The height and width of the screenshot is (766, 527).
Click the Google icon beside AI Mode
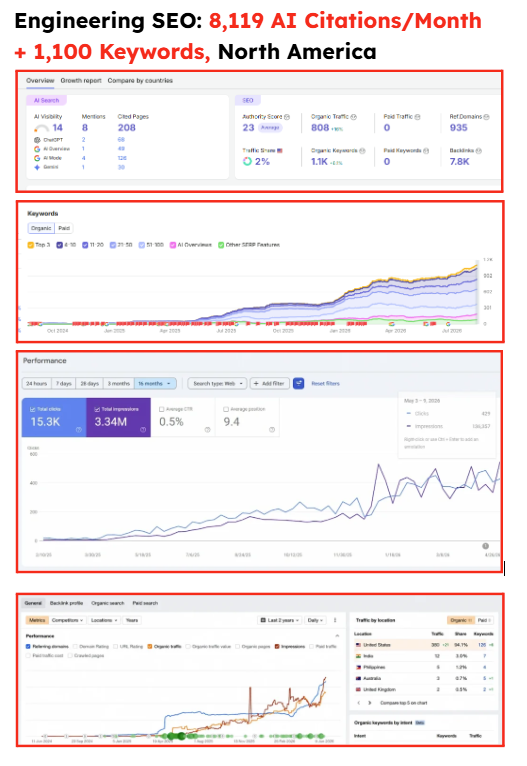[x=37, y=158]
